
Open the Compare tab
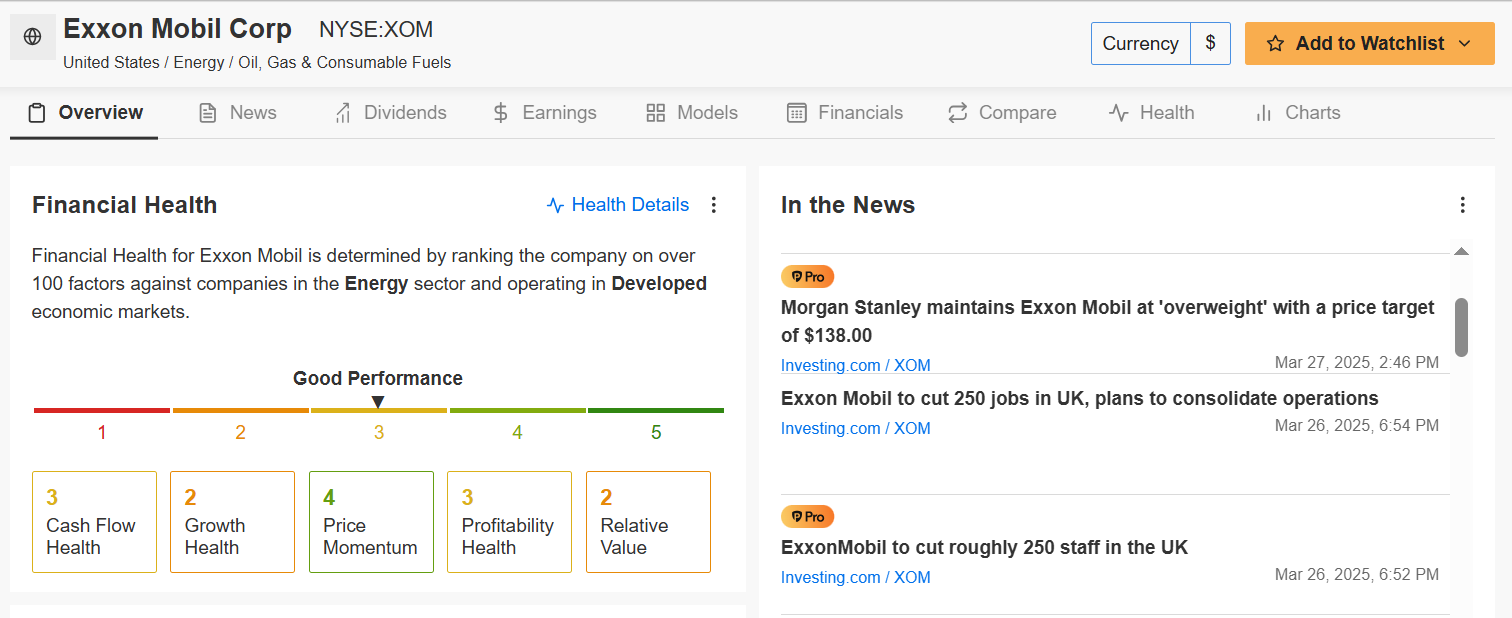pos(1002,113)
